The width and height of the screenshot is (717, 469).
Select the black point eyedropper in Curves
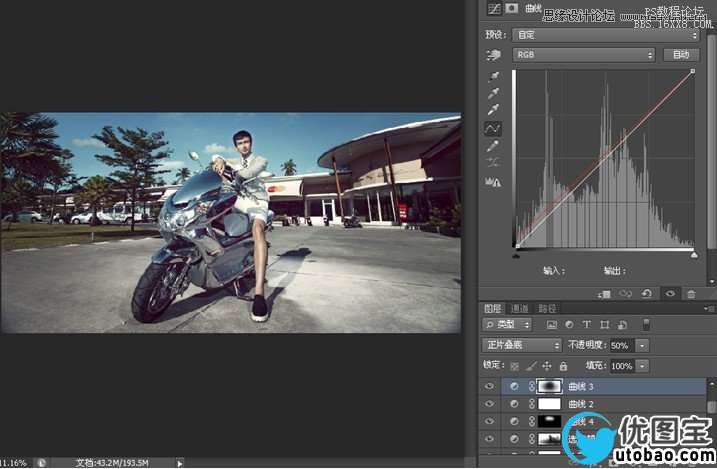(493, 75)
